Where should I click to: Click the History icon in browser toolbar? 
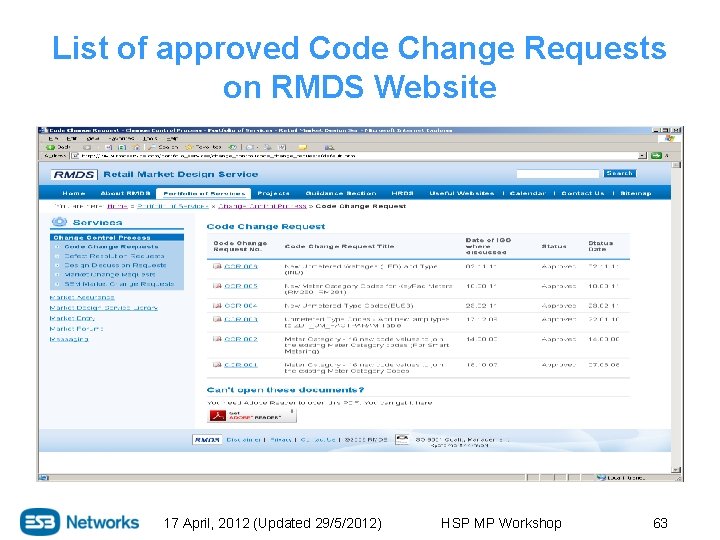coord(233,147)
